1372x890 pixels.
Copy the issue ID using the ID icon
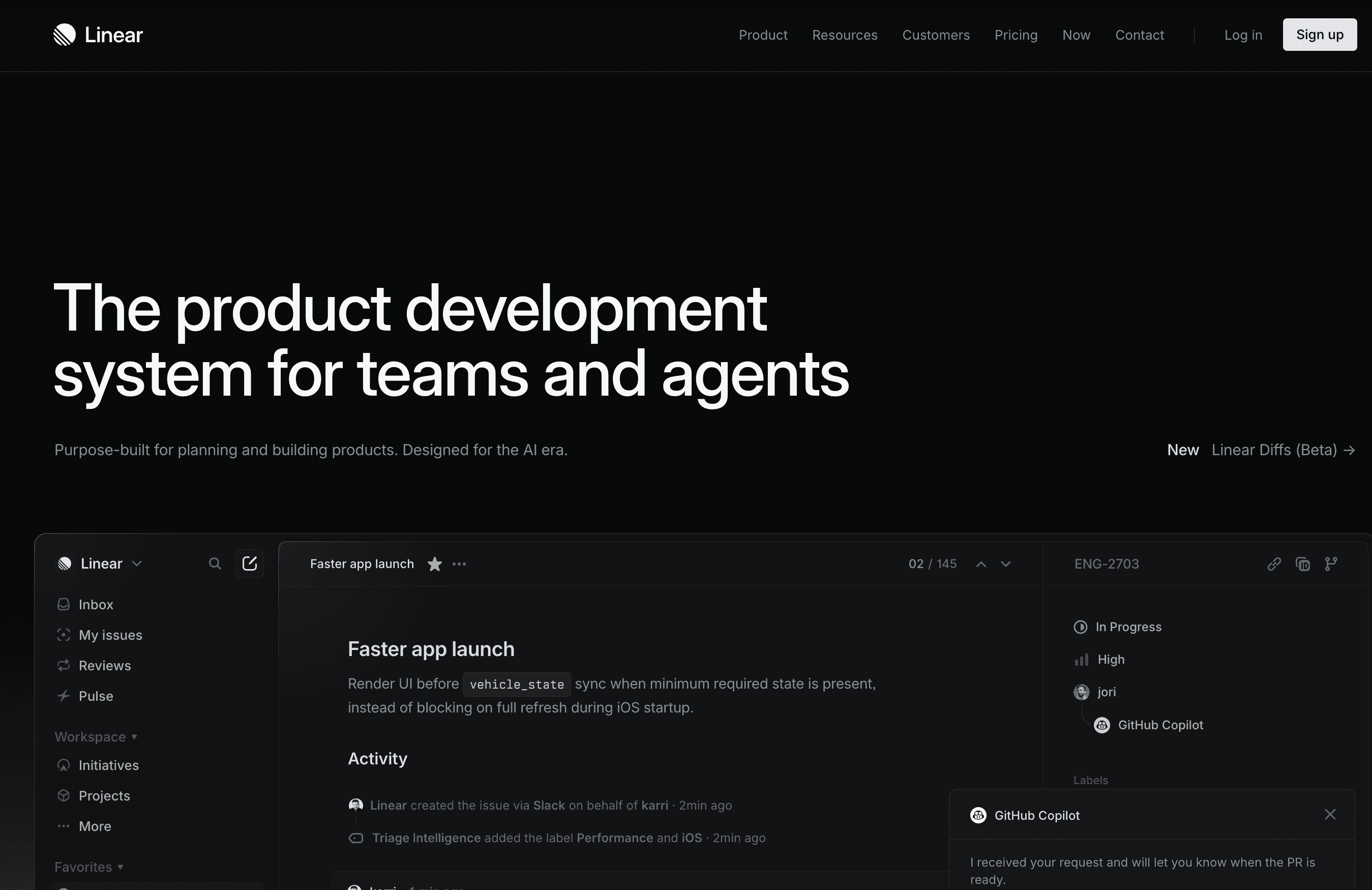pyautogui.click(x=1303, y=563)
